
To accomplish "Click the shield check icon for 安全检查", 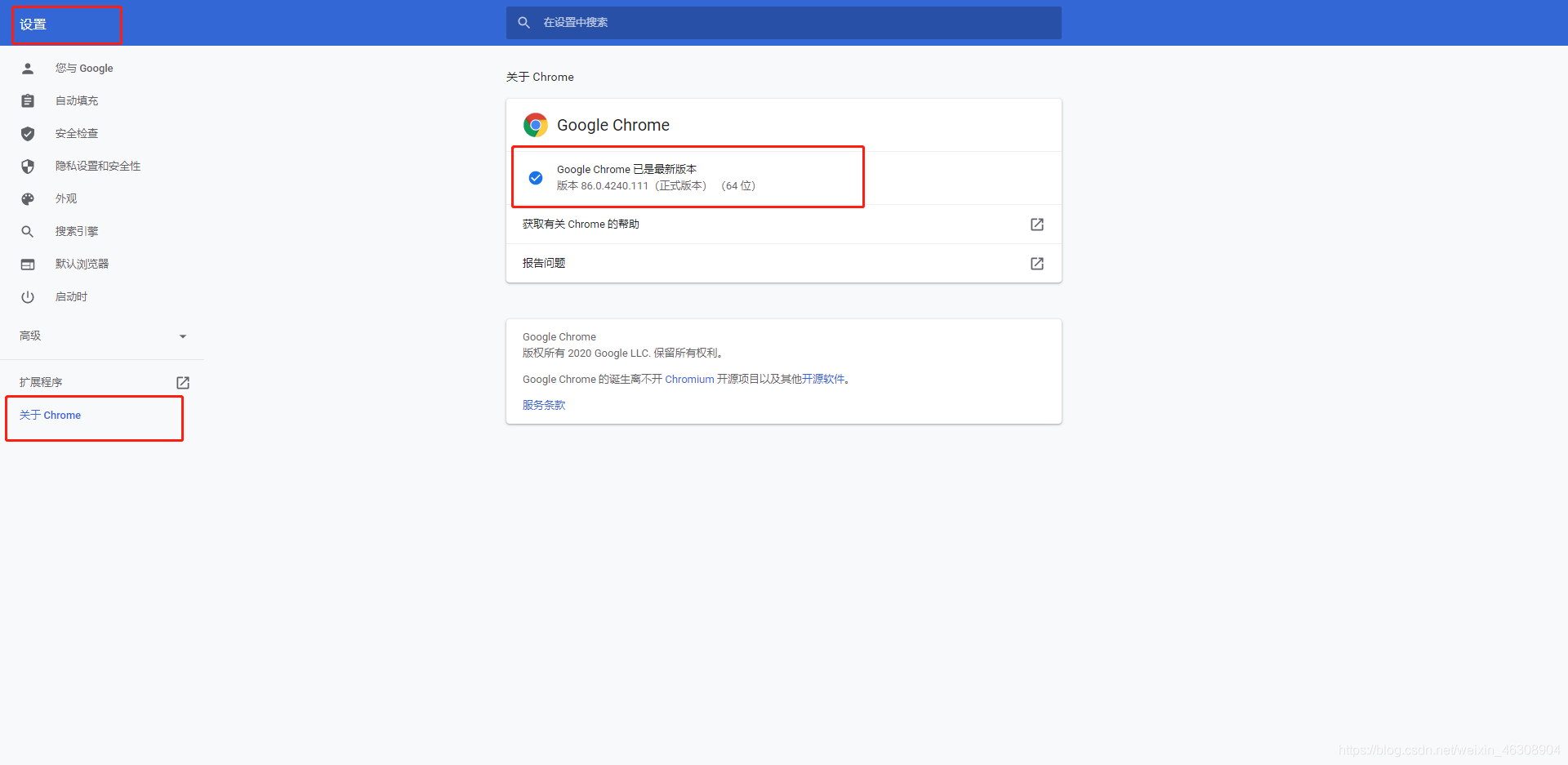I will pyautogui.click(x=28, y=134).
